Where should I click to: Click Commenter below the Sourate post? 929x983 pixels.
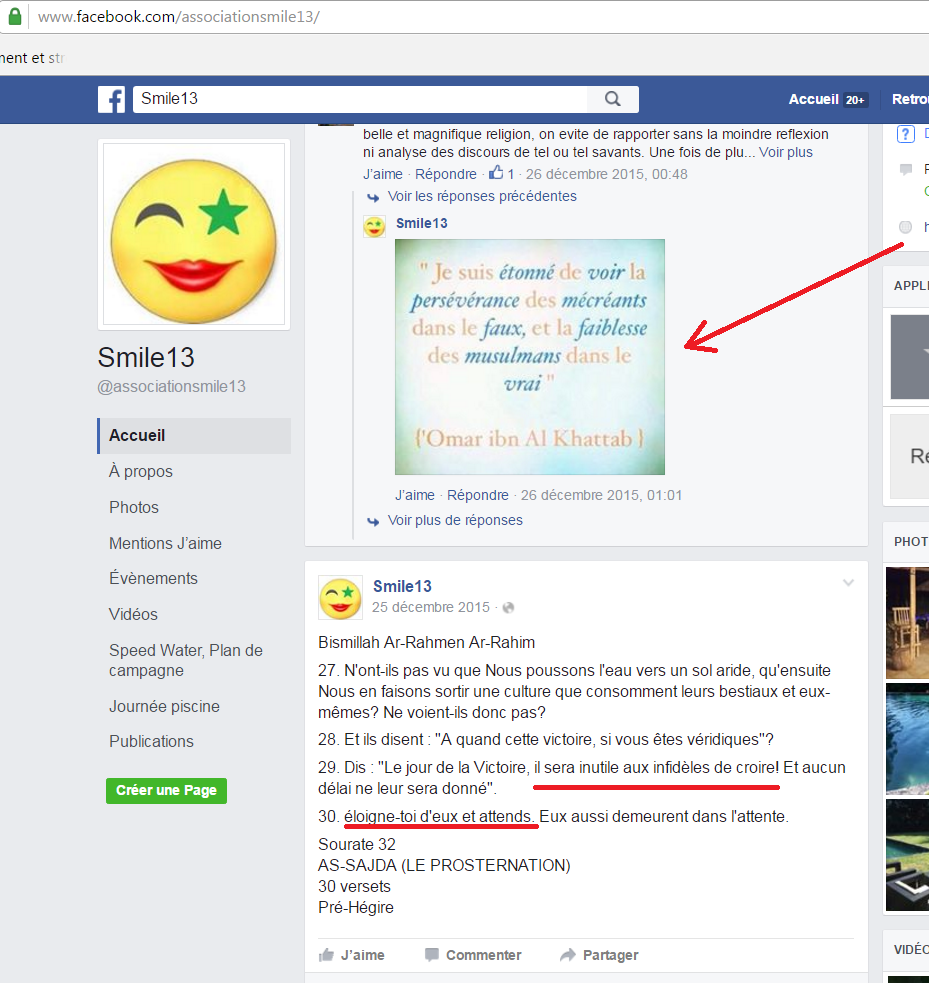pyautogui.click(x=472, y=955)
